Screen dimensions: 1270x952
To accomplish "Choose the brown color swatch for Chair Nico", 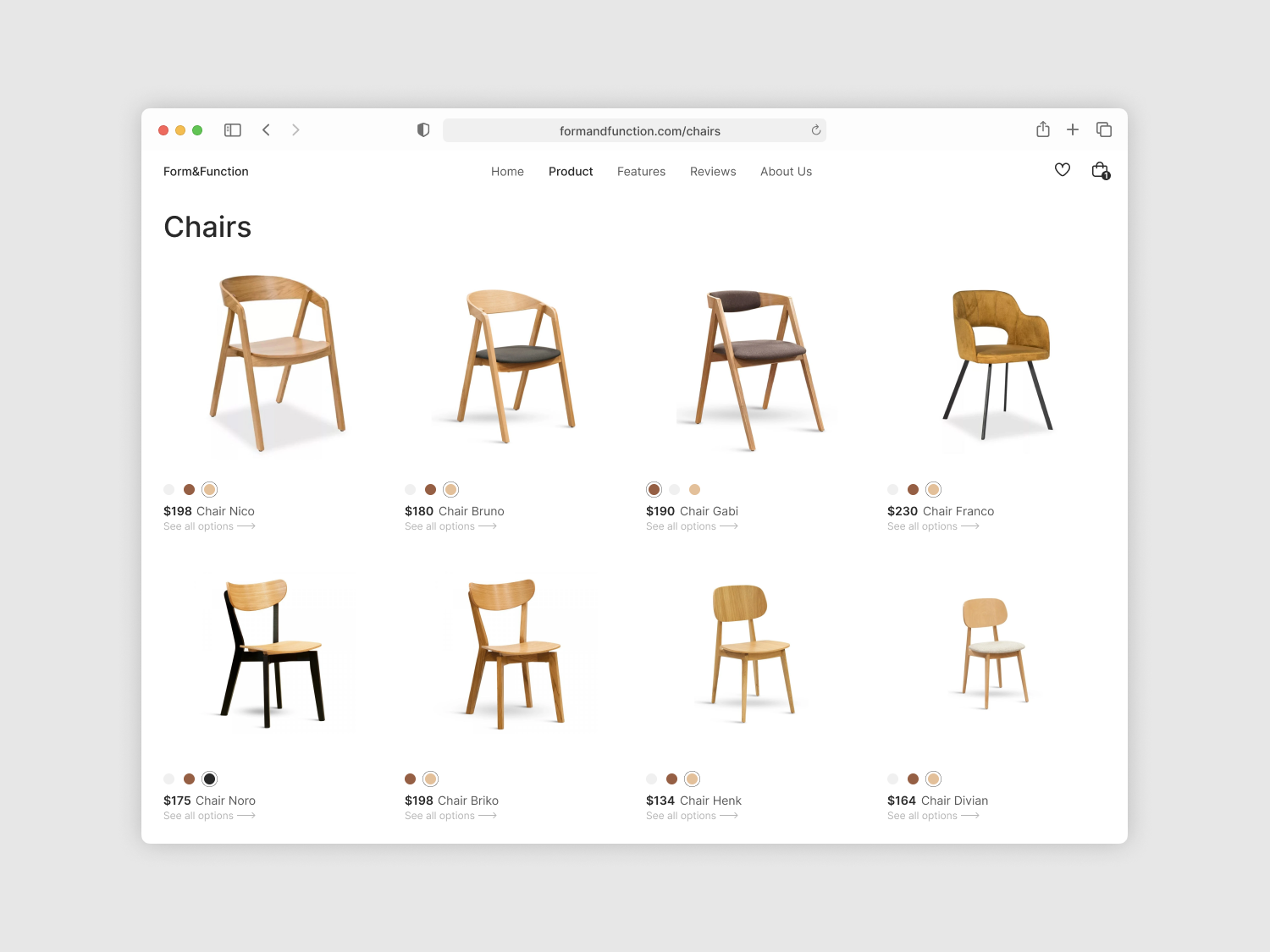I will coord(190,489).
